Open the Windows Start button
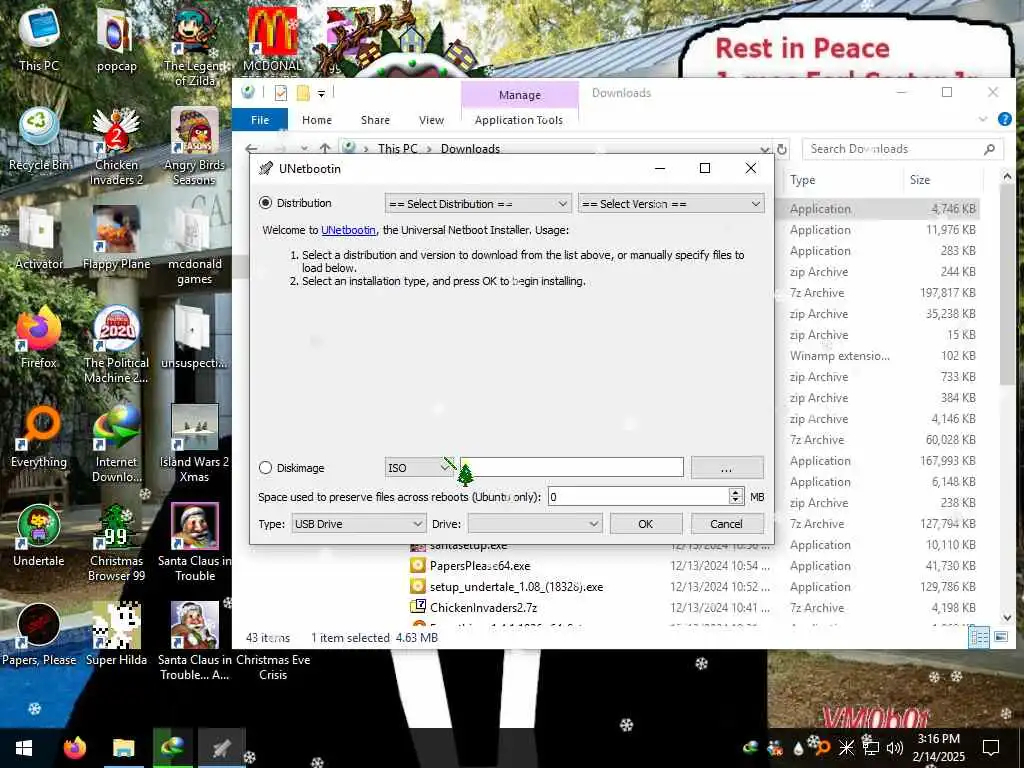 [x=24, y=748]
